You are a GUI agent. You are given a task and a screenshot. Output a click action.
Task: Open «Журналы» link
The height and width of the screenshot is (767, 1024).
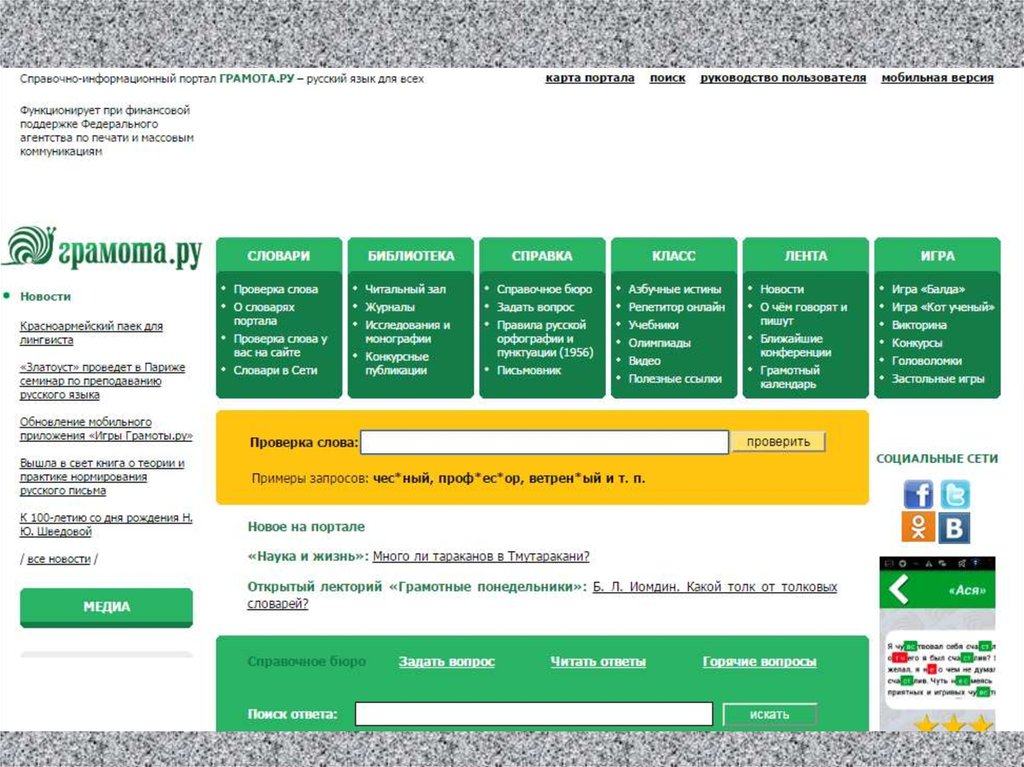390,307
